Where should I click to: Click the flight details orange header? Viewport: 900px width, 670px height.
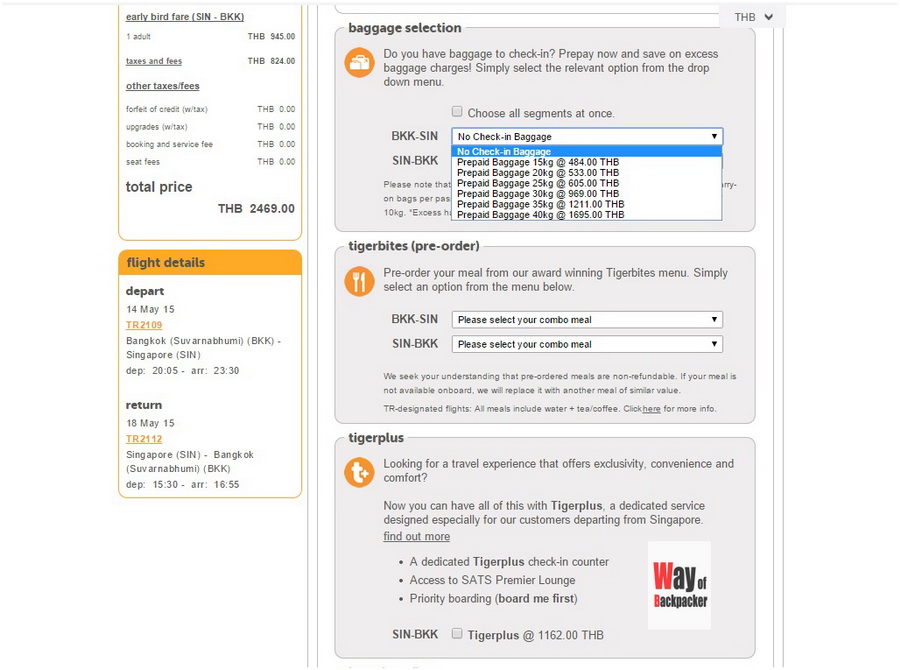210,262
